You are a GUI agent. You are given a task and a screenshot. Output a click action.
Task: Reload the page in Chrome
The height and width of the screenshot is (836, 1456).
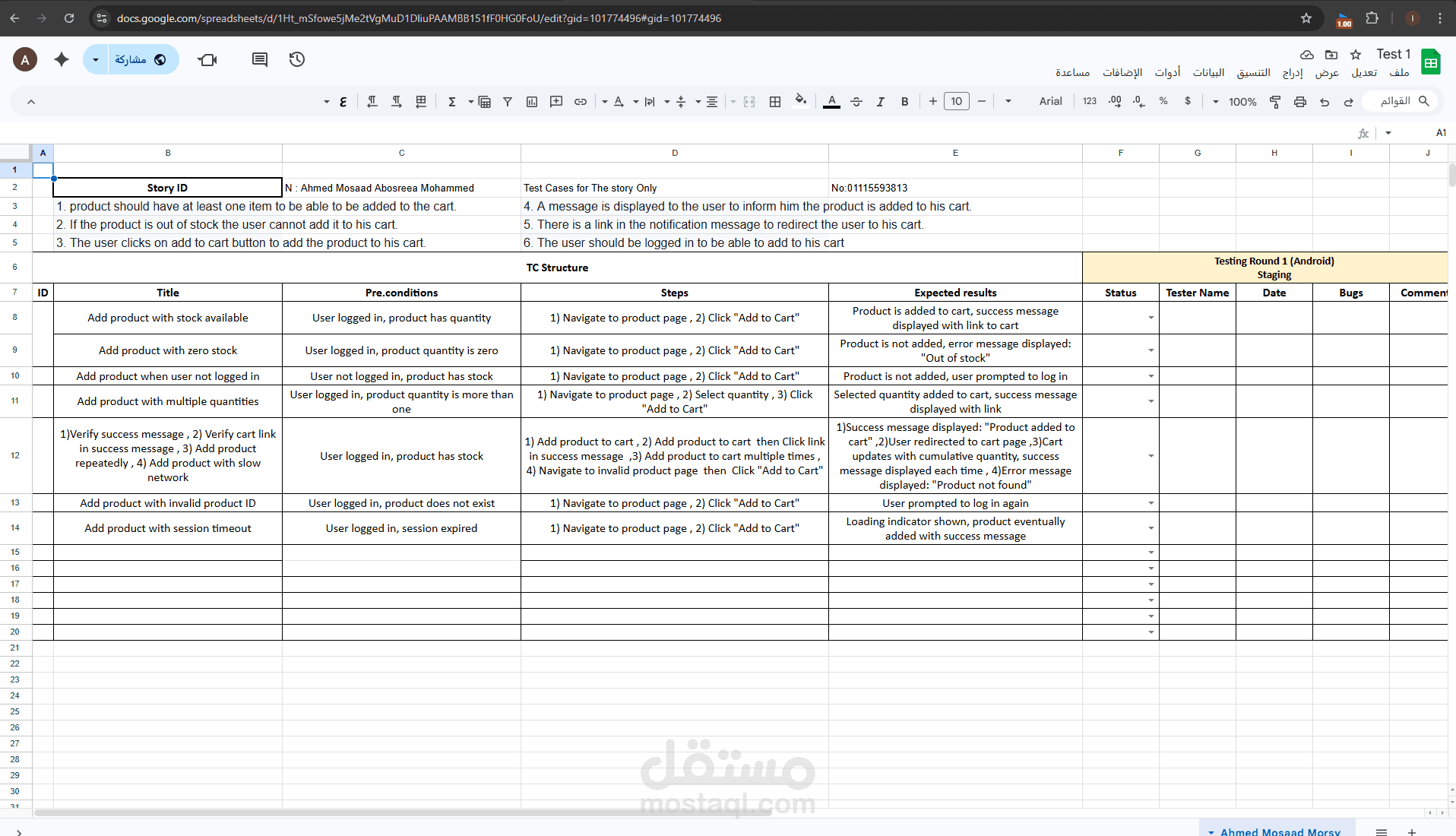(69, 18)
